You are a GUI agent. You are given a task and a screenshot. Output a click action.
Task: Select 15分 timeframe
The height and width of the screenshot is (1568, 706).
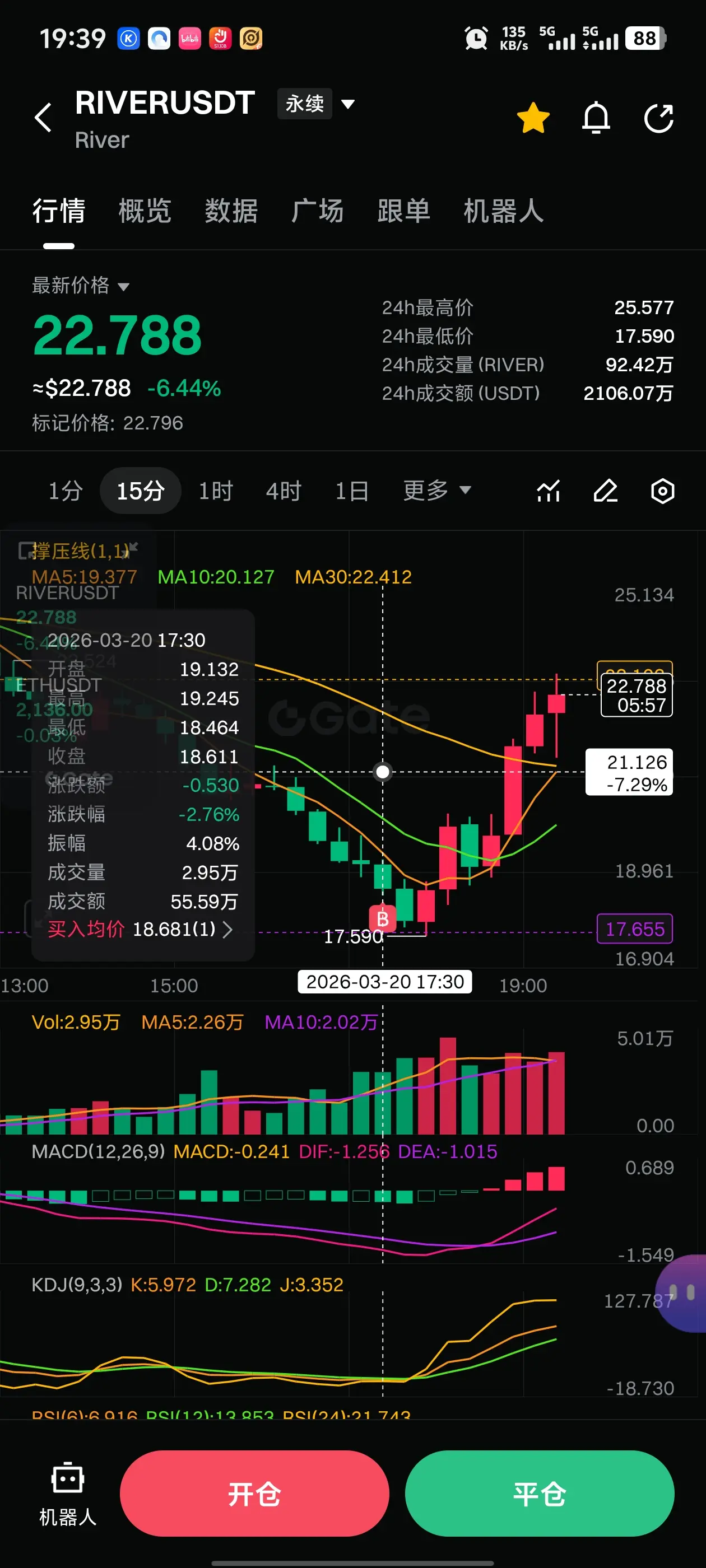tap(141, 491)
